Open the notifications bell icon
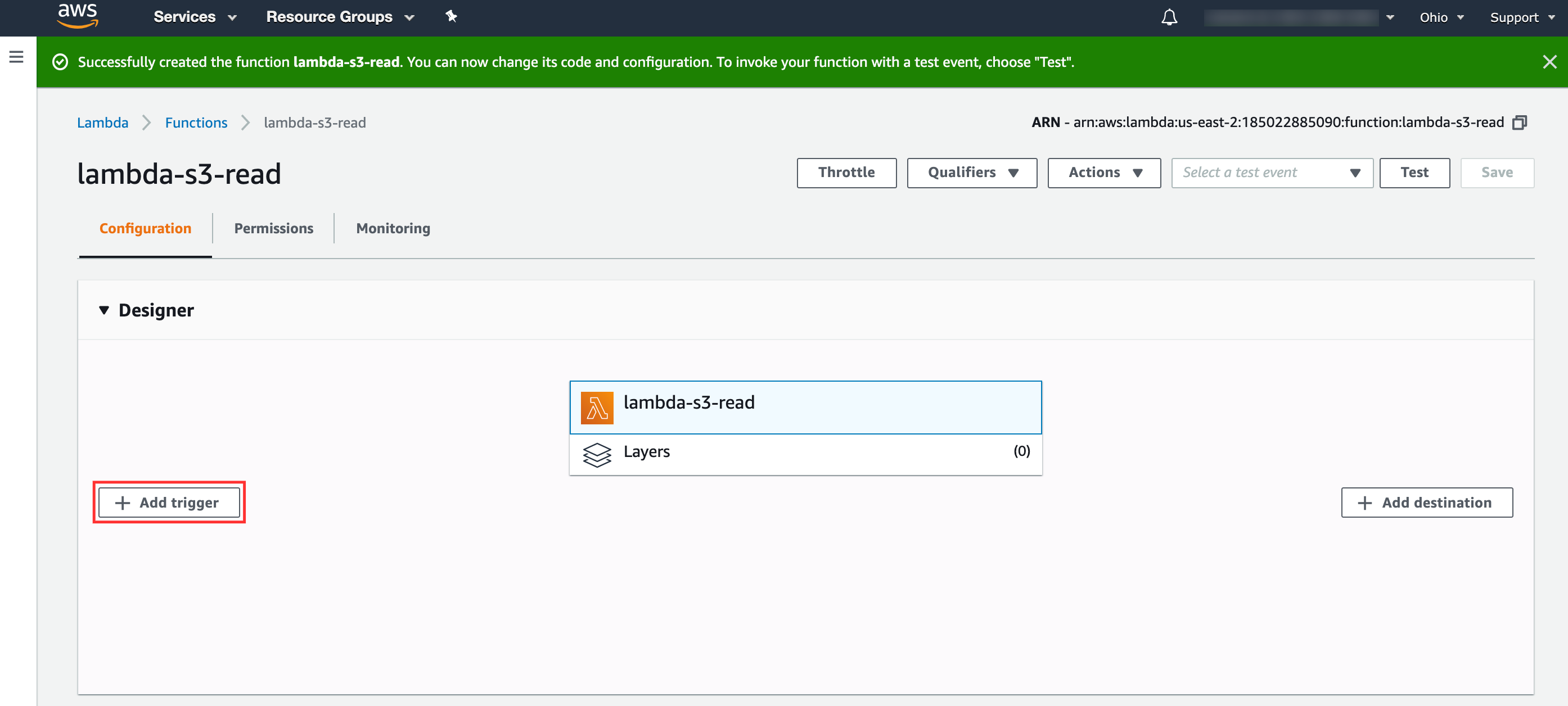Viewport: 1568px width, 706px height. (1169, 17)
